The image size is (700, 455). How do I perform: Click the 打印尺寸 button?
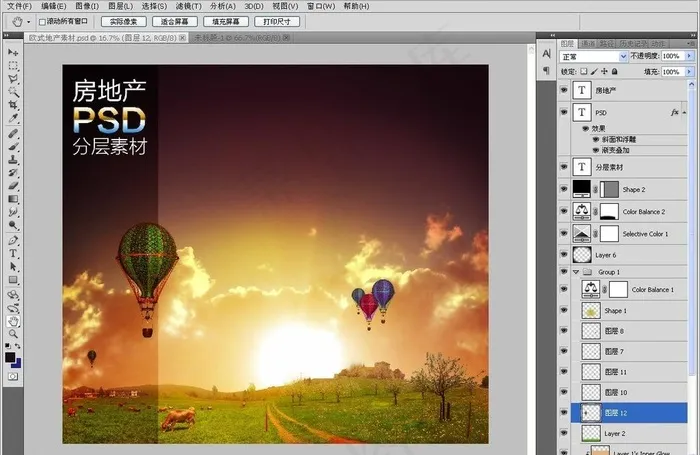tap(277, 21)
